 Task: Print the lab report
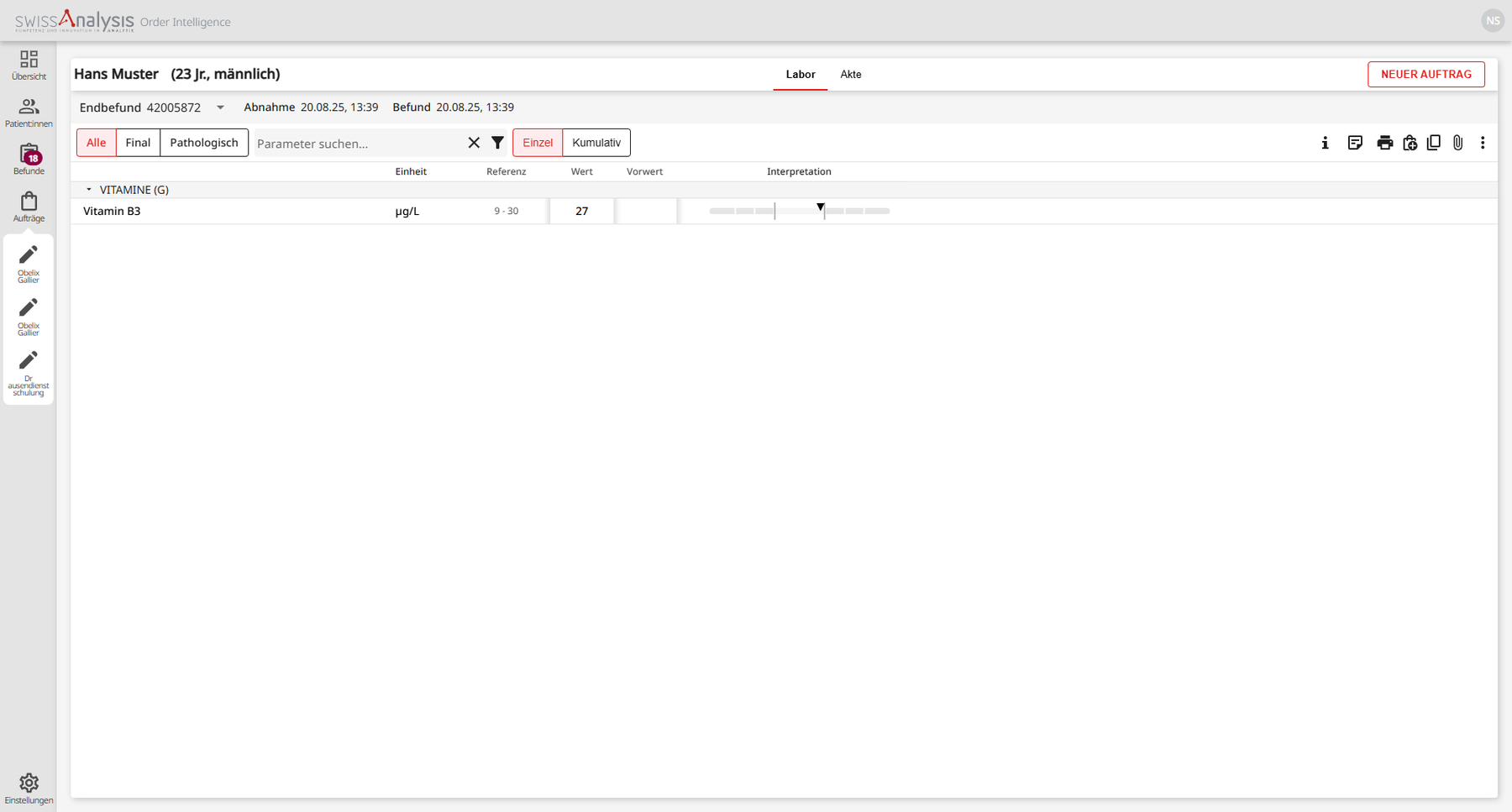(x=1385, y=143)
